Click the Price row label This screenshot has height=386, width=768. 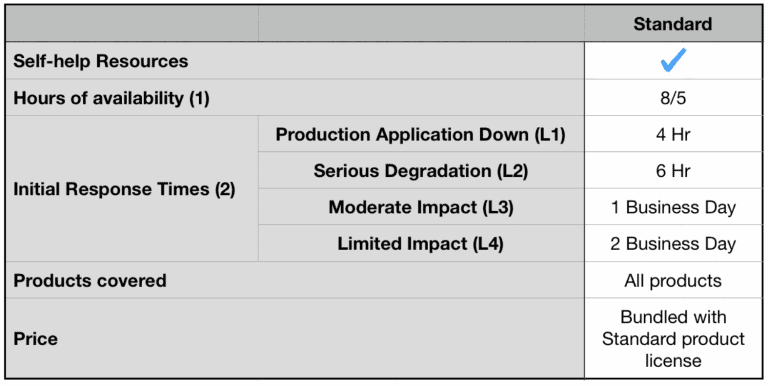35,338
